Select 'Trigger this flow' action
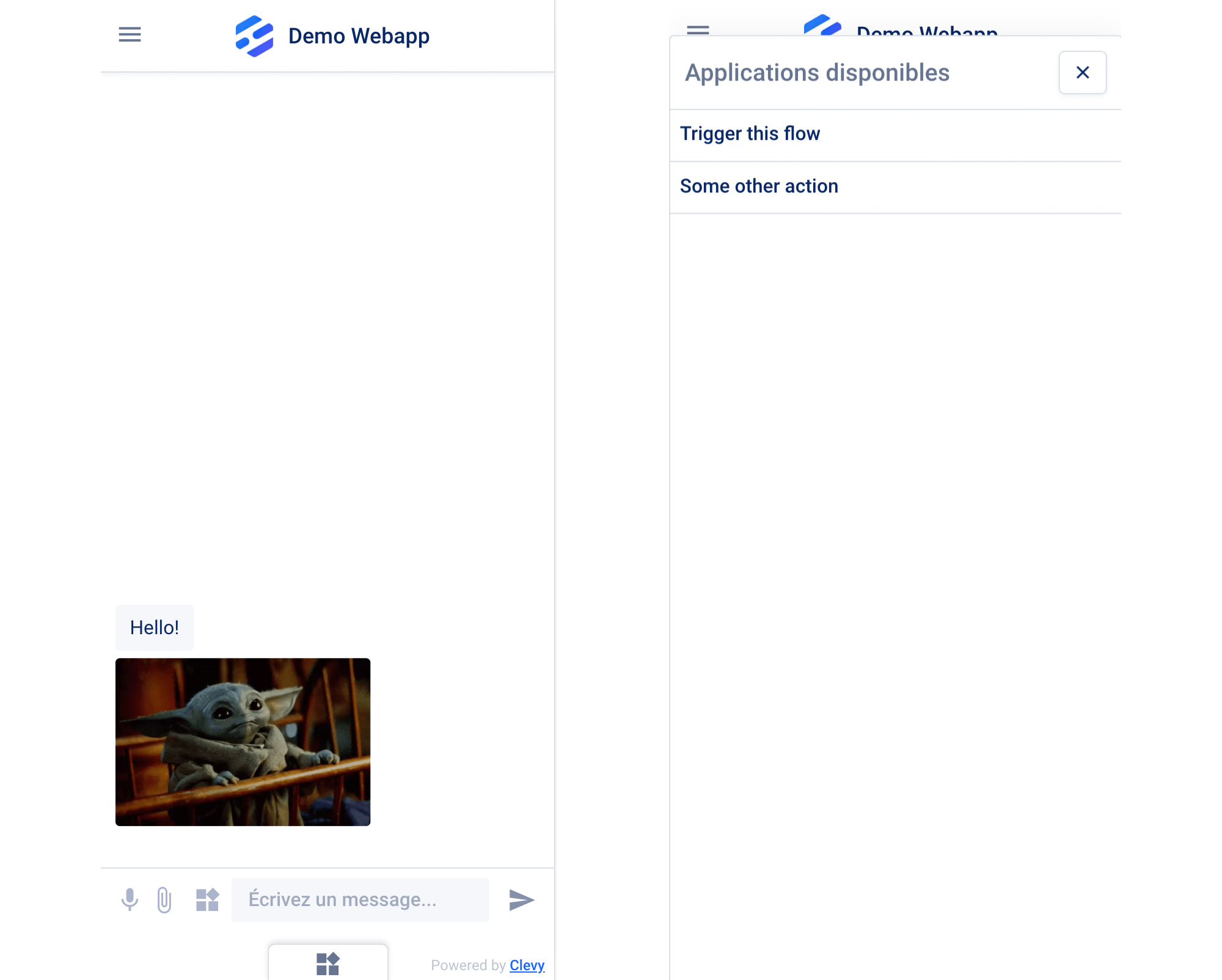 (896, 135)
